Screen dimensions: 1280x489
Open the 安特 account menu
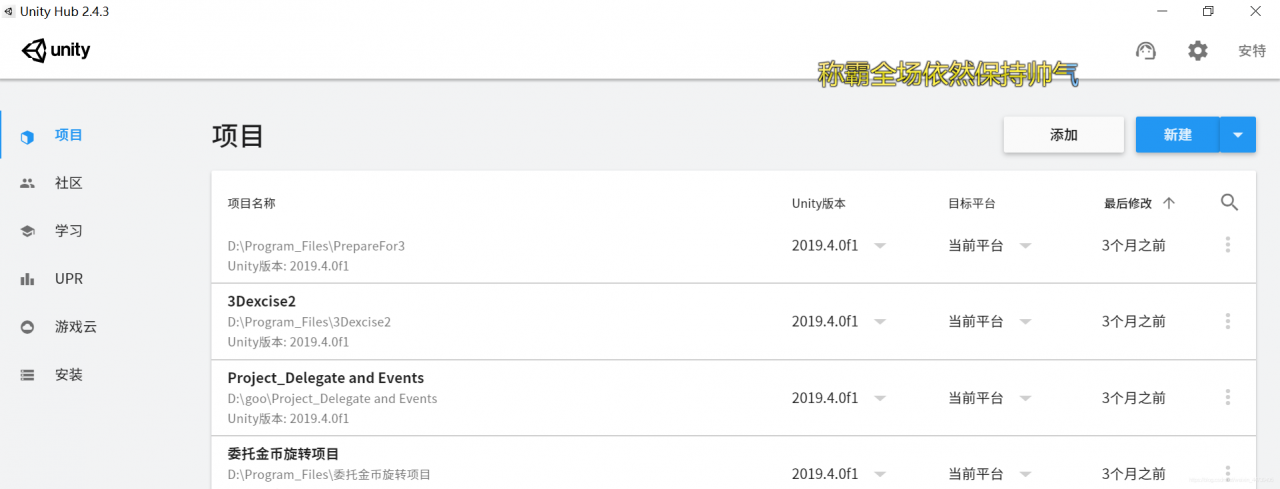click(x=1252, y=51)
